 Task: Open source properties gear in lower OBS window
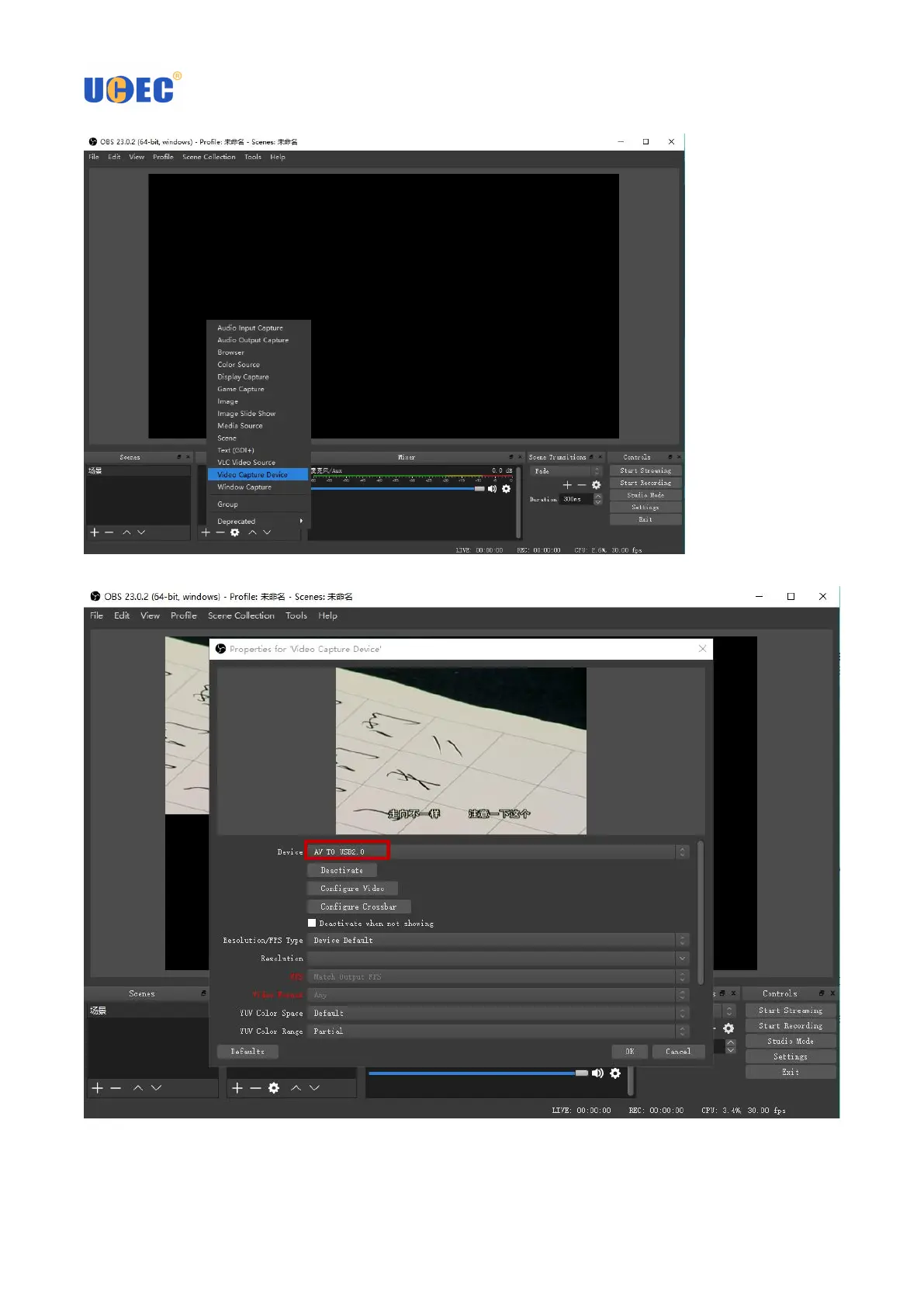[274, 1088]
